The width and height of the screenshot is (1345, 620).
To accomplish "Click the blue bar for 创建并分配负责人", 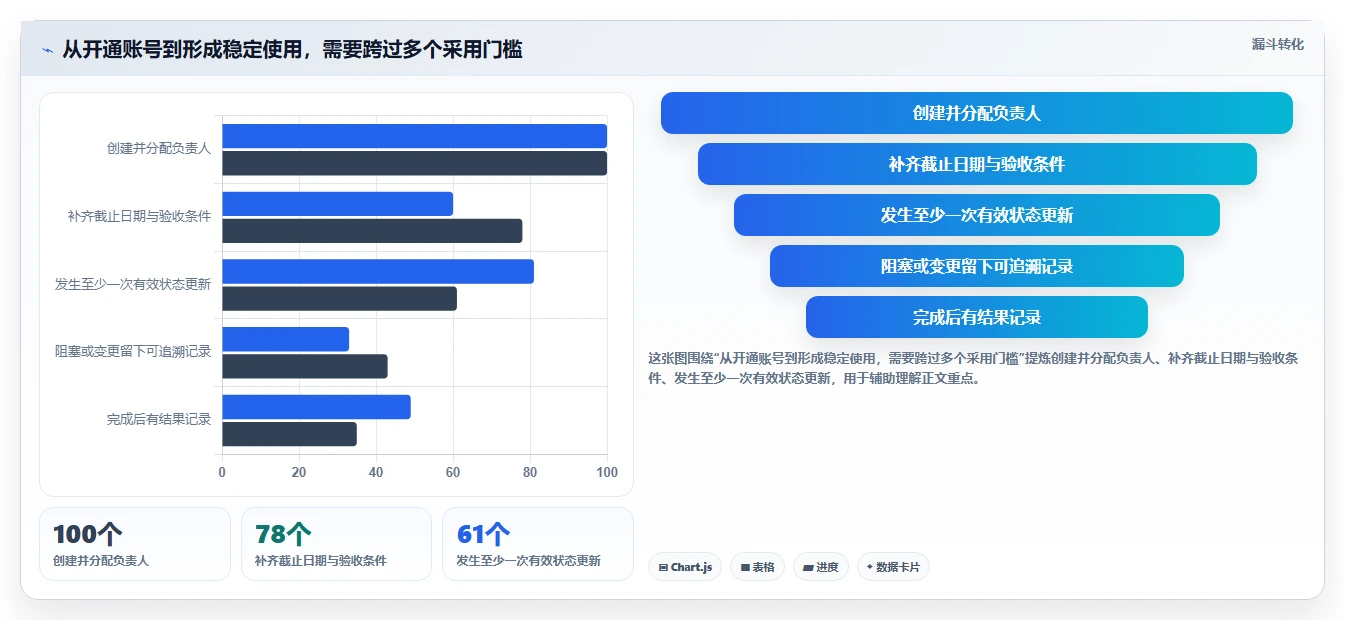I will (414, 136).
